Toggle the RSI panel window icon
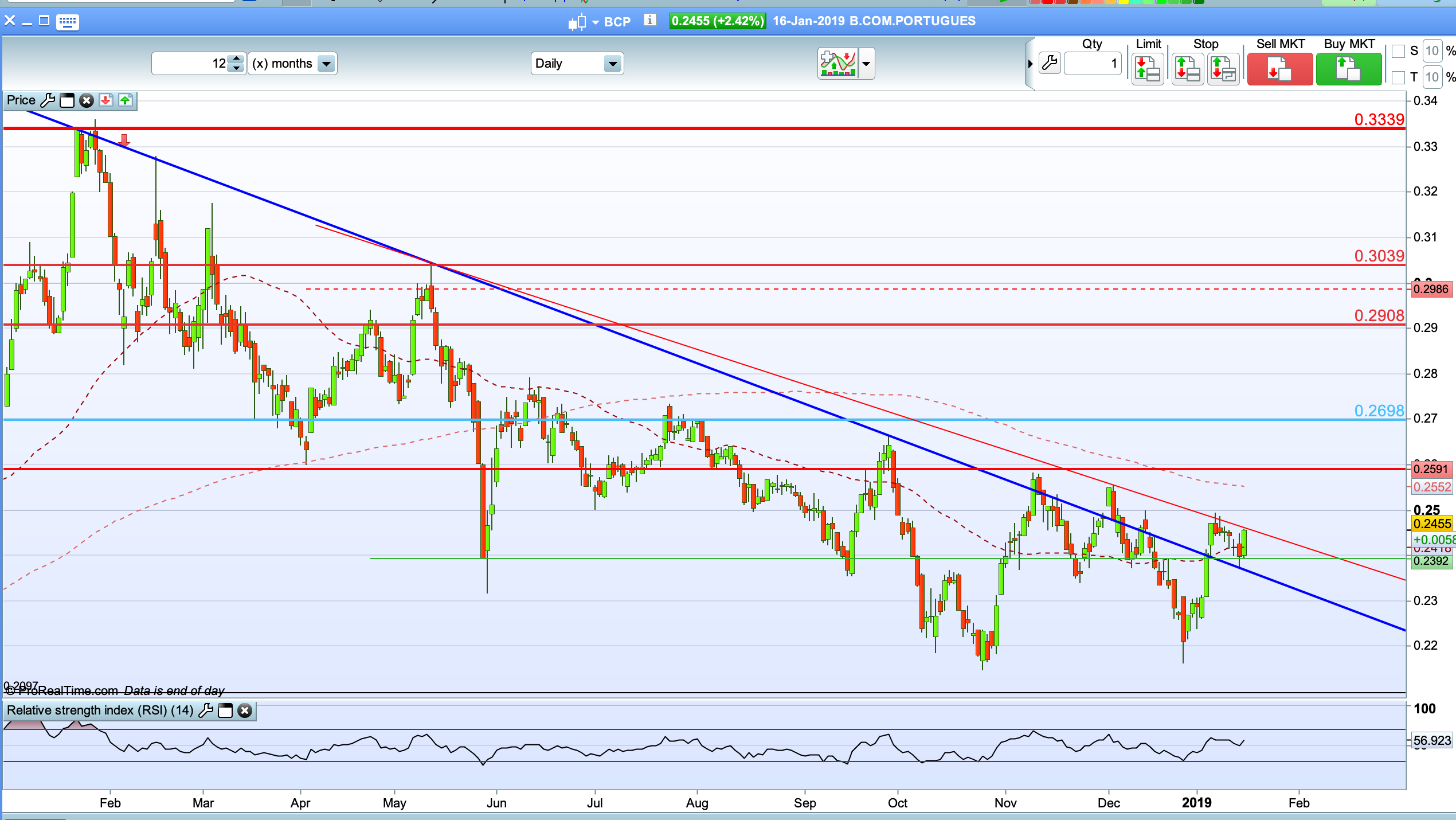This screenshot has width=1456, height=820. pyautogui.click(x=226, y=711)
